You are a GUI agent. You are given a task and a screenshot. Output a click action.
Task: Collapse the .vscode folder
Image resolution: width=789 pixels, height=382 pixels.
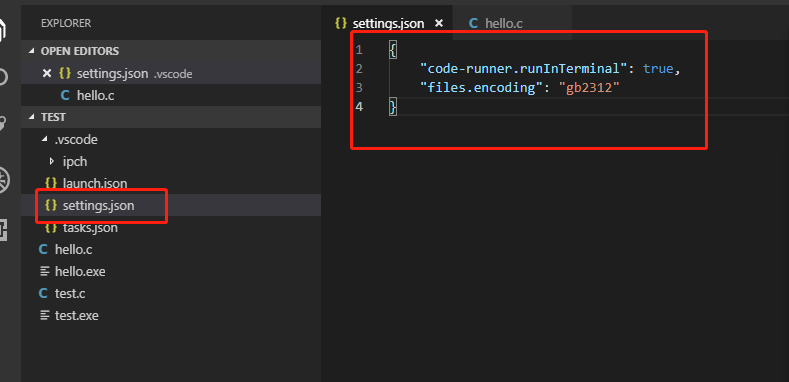point(171,139)
